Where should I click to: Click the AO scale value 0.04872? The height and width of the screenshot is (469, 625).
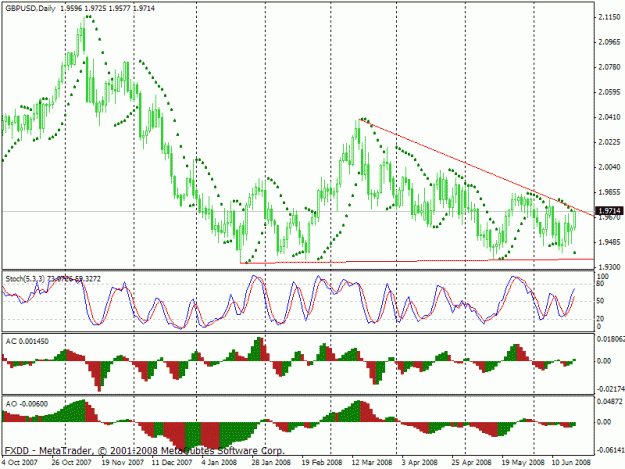point(609,401)
